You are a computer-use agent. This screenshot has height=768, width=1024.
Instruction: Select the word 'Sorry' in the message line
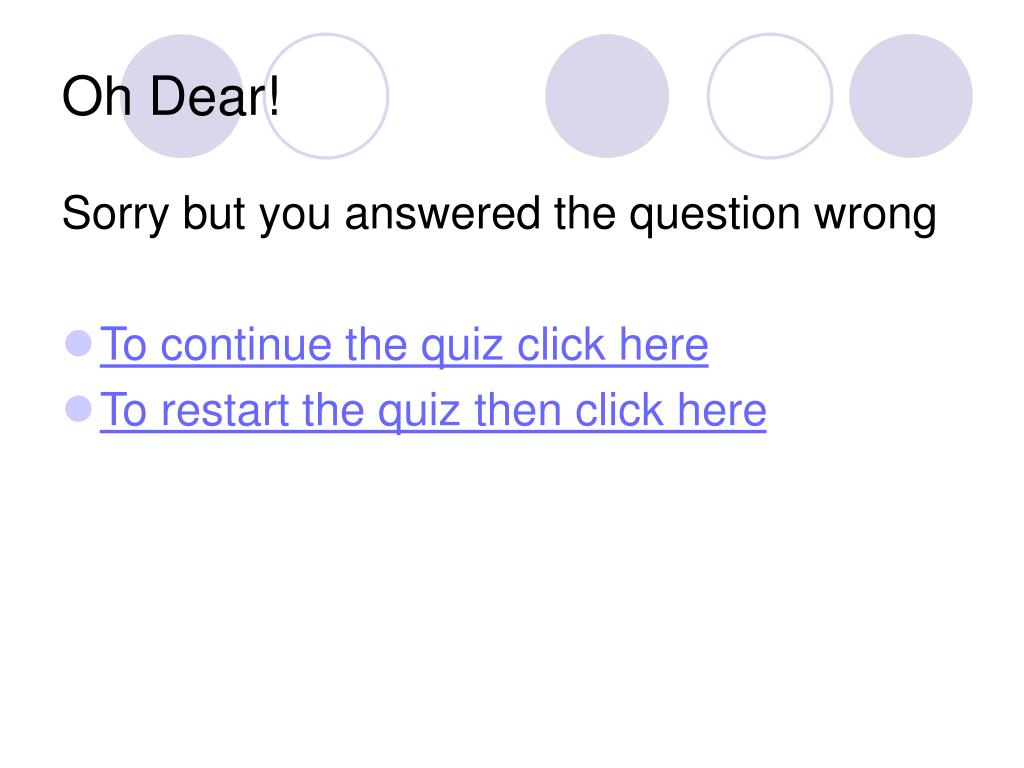(x=116, y=214)
